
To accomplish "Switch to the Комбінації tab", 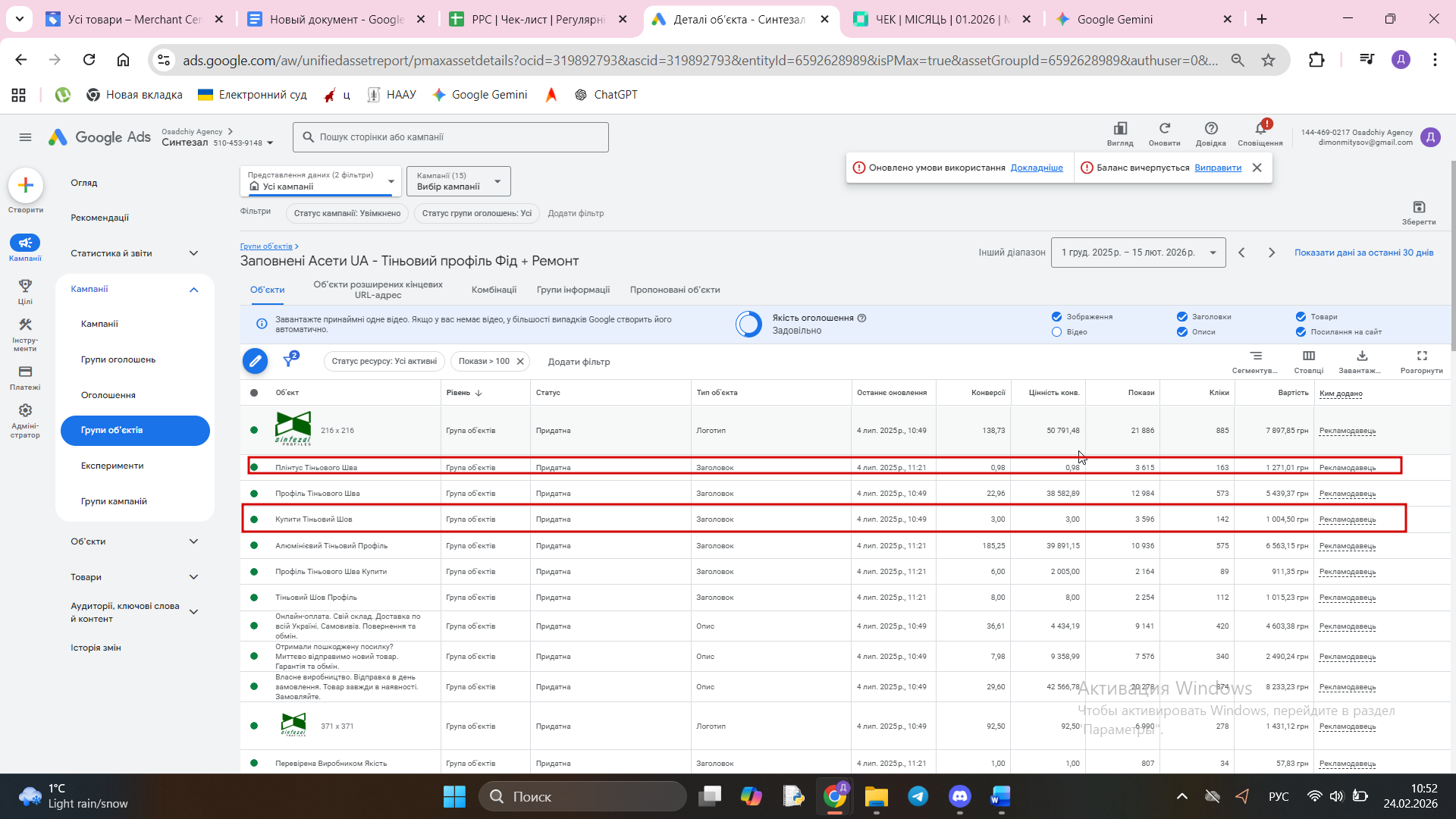I will point(494,290).
